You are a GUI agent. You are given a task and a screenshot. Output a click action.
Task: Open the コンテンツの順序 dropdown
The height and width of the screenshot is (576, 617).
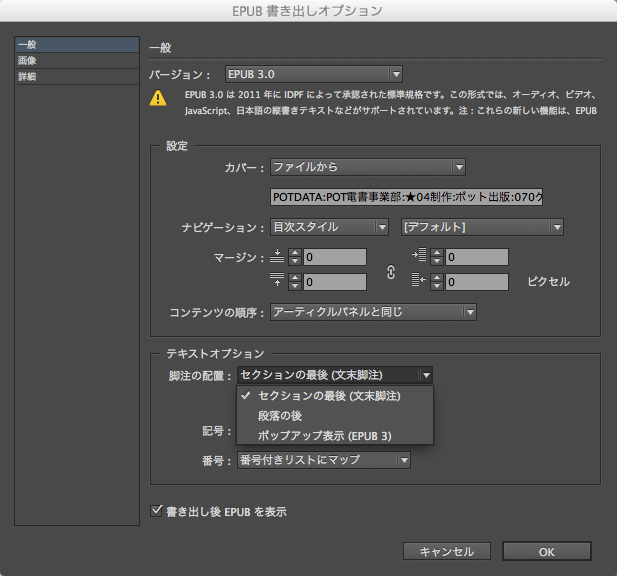coord(373,312)
